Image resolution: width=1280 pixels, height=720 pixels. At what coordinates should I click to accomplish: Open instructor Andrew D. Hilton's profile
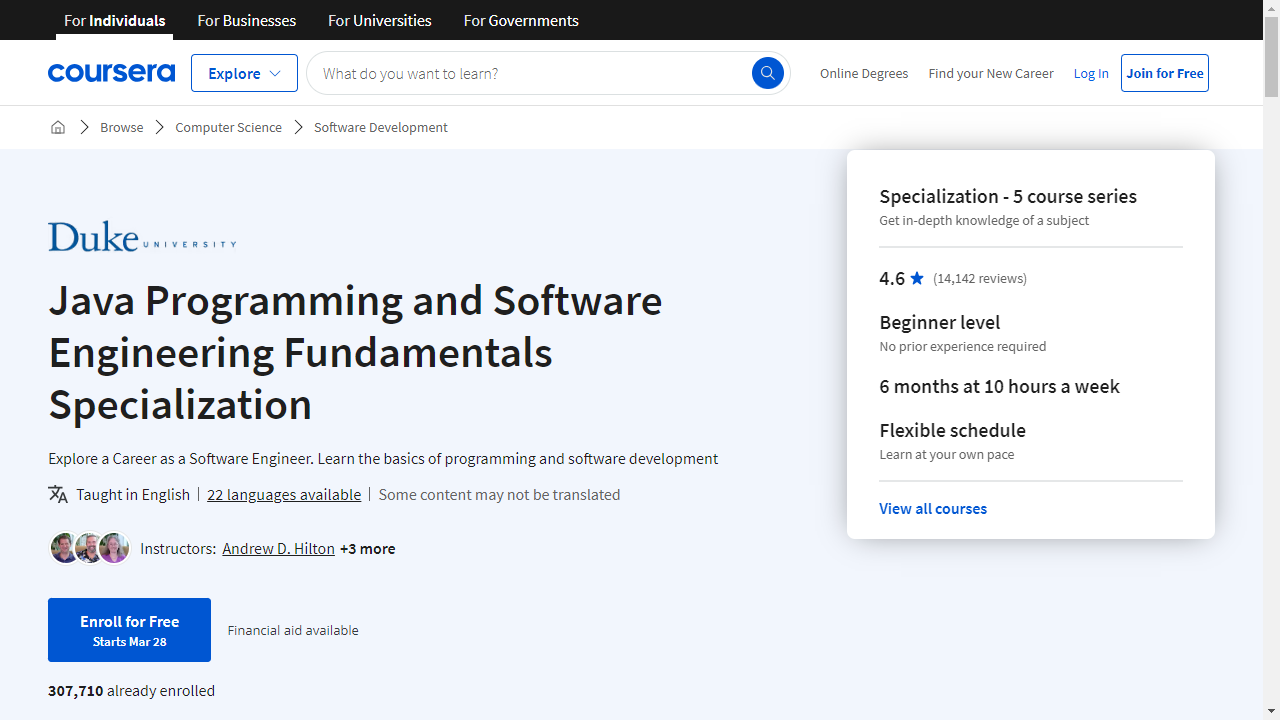click(279, 548)
